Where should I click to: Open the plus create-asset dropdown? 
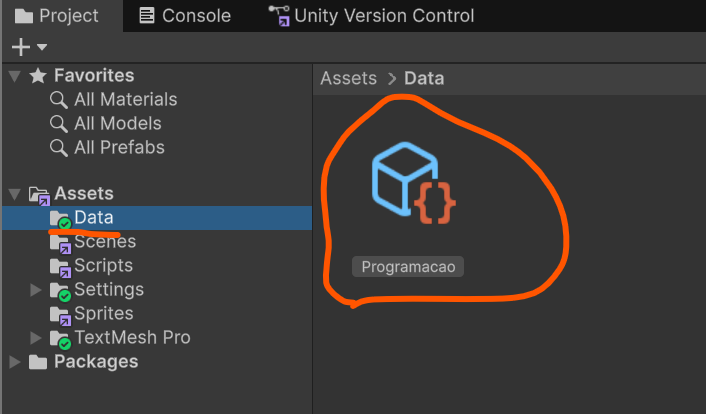[x=29, y=47]
